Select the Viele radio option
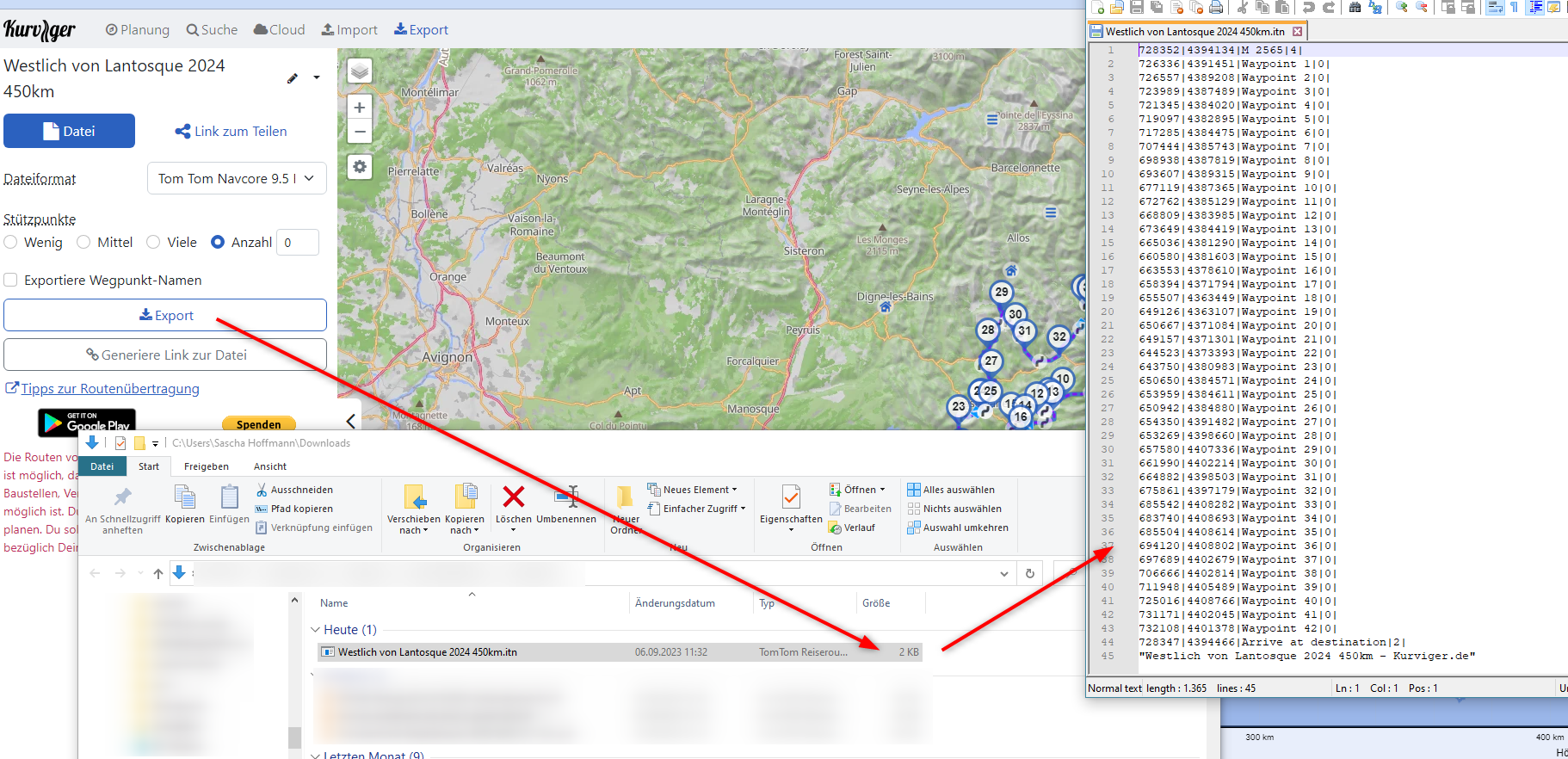This screenshot has width=1568, height=759. pos(153,243)
